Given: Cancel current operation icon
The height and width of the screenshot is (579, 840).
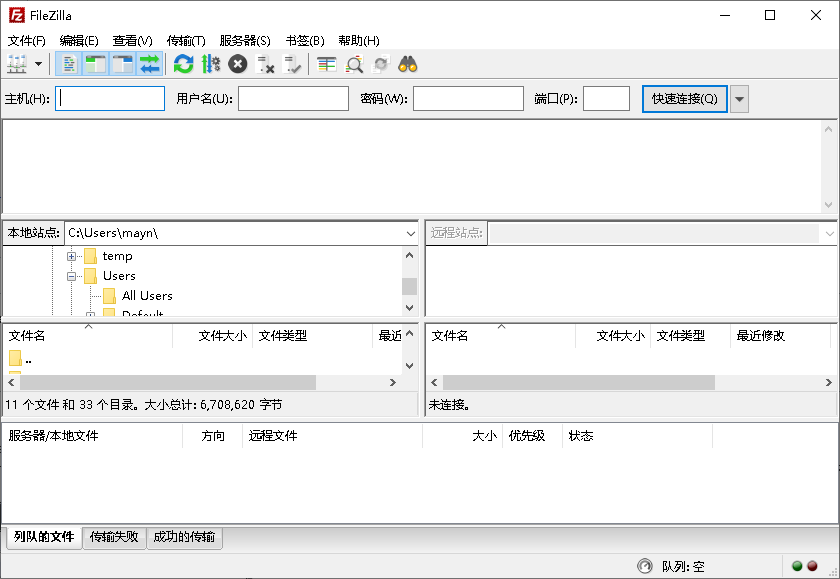Looking at the screenshot, I should pyautogui.click(x=238, y=64).
